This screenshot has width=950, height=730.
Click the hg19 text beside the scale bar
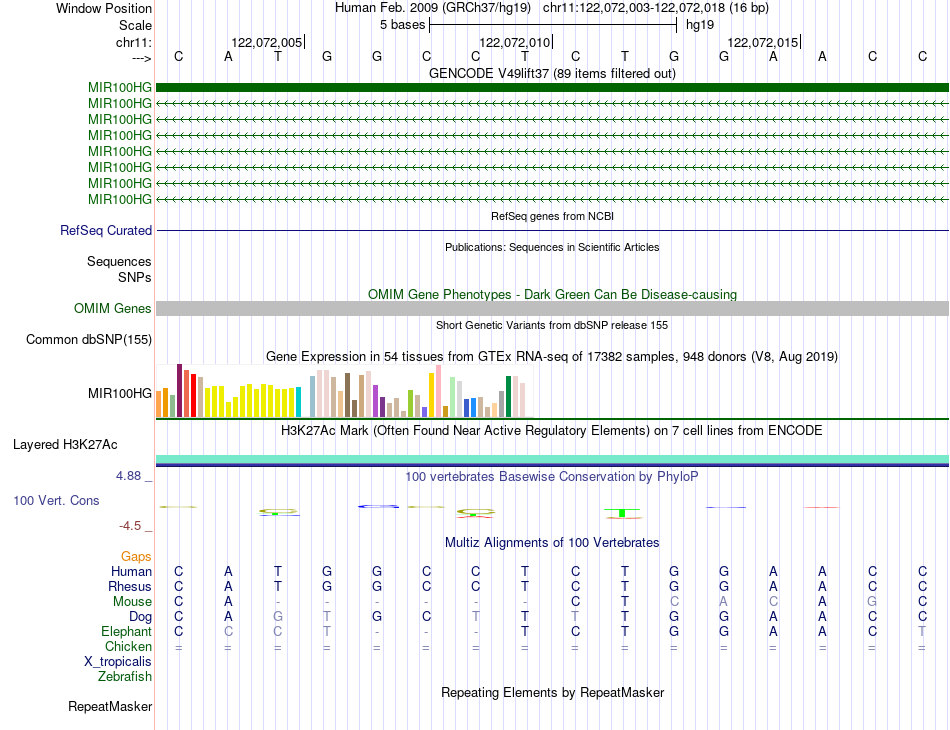pyautogui.click(x=700, y=25)
